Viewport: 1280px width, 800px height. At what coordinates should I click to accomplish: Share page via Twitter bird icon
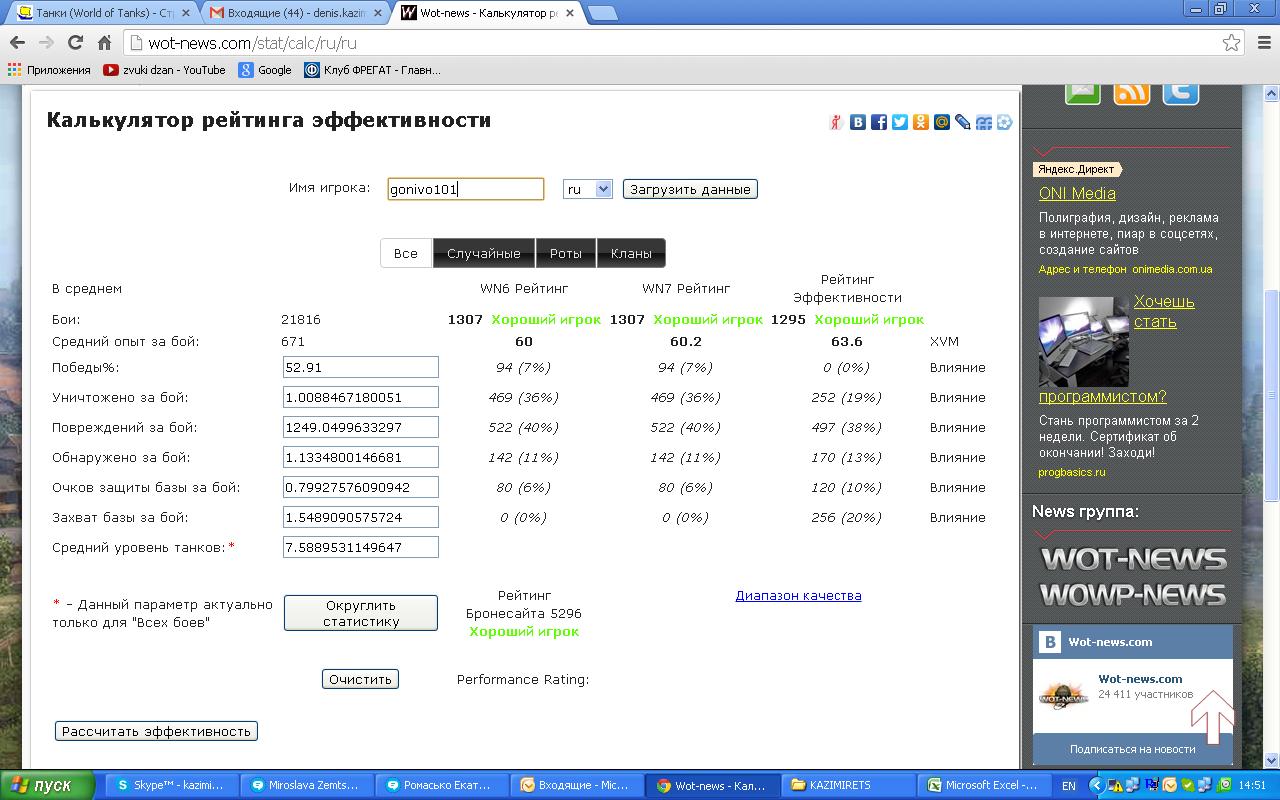point(900,122)
